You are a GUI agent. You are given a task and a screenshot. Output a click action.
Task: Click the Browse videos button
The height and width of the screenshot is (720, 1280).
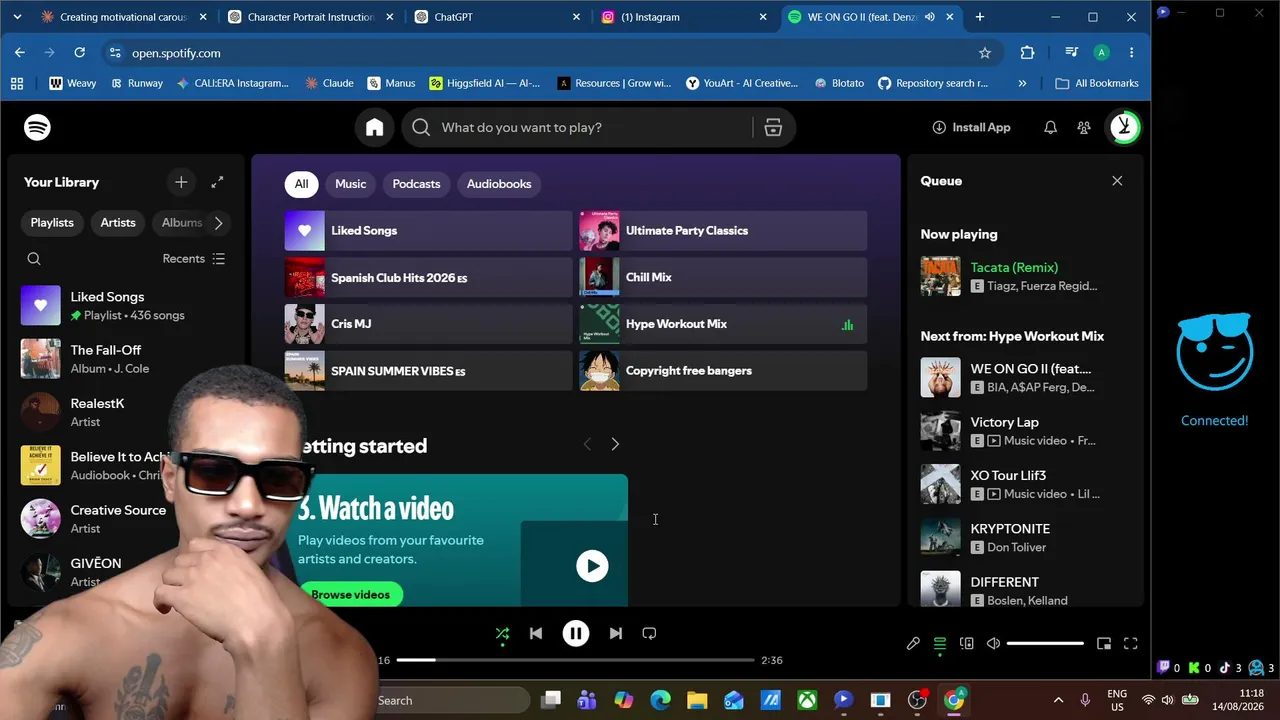[x=350, y=594]
